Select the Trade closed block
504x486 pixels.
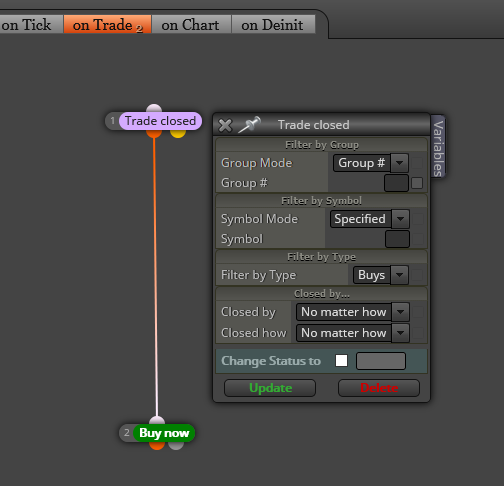pos(160,121)
